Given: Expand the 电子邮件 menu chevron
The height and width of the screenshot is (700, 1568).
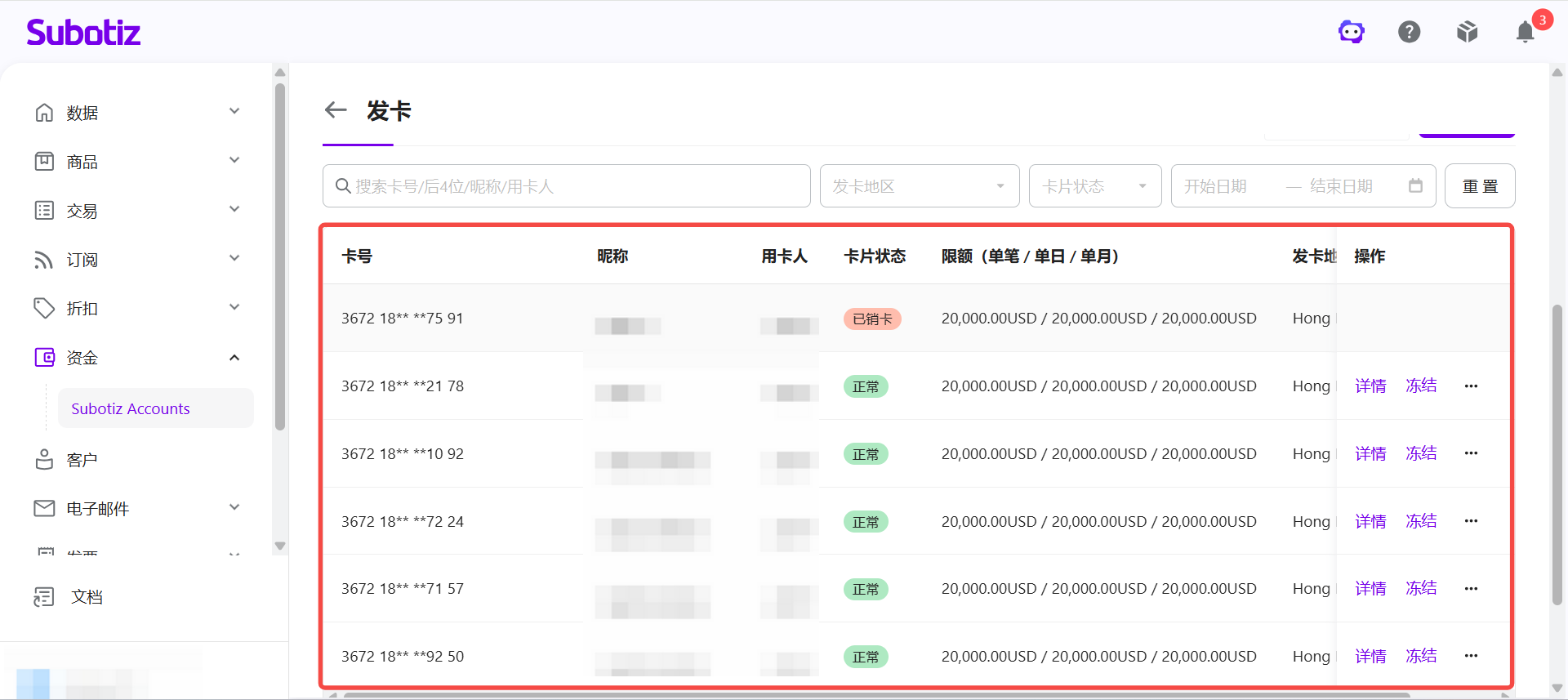Looking at the screenshot, I should (x=234, y=507).
